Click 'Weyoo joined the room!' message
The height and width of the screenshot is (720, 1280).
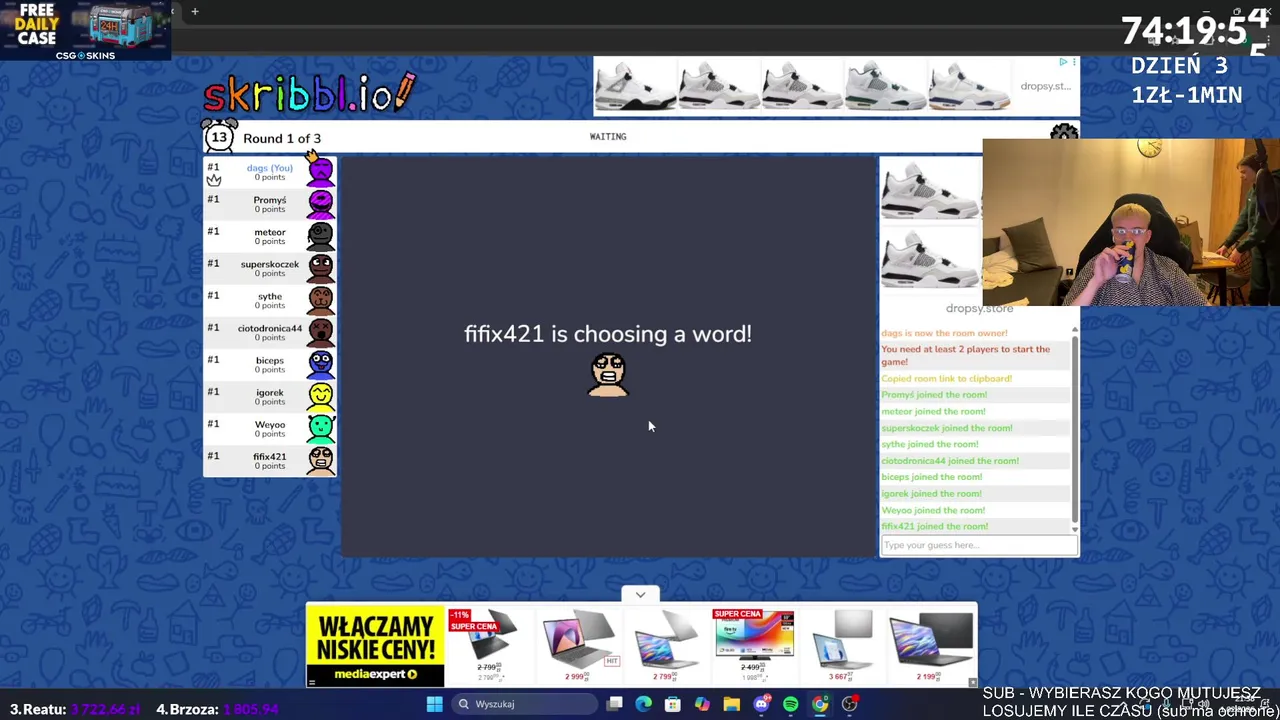pos(933,510)
